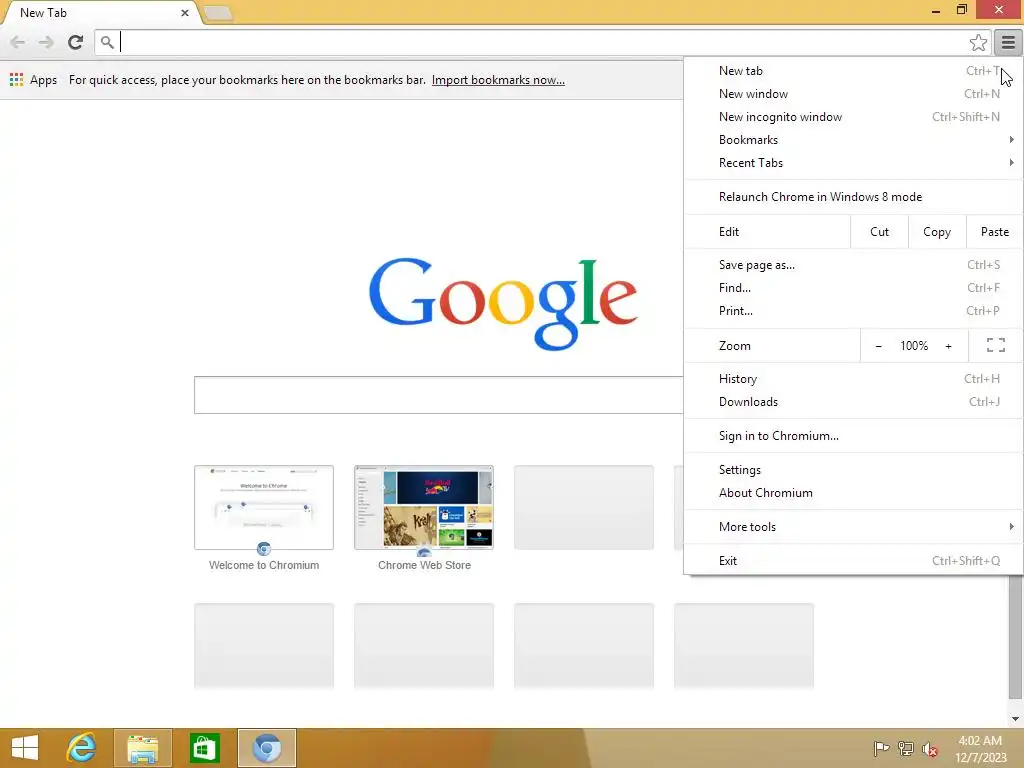Viewport: 1024px width, 768px height.
Task: Select Relaunch Chrome in Windows 8 mode
Action: coord(853,197)
